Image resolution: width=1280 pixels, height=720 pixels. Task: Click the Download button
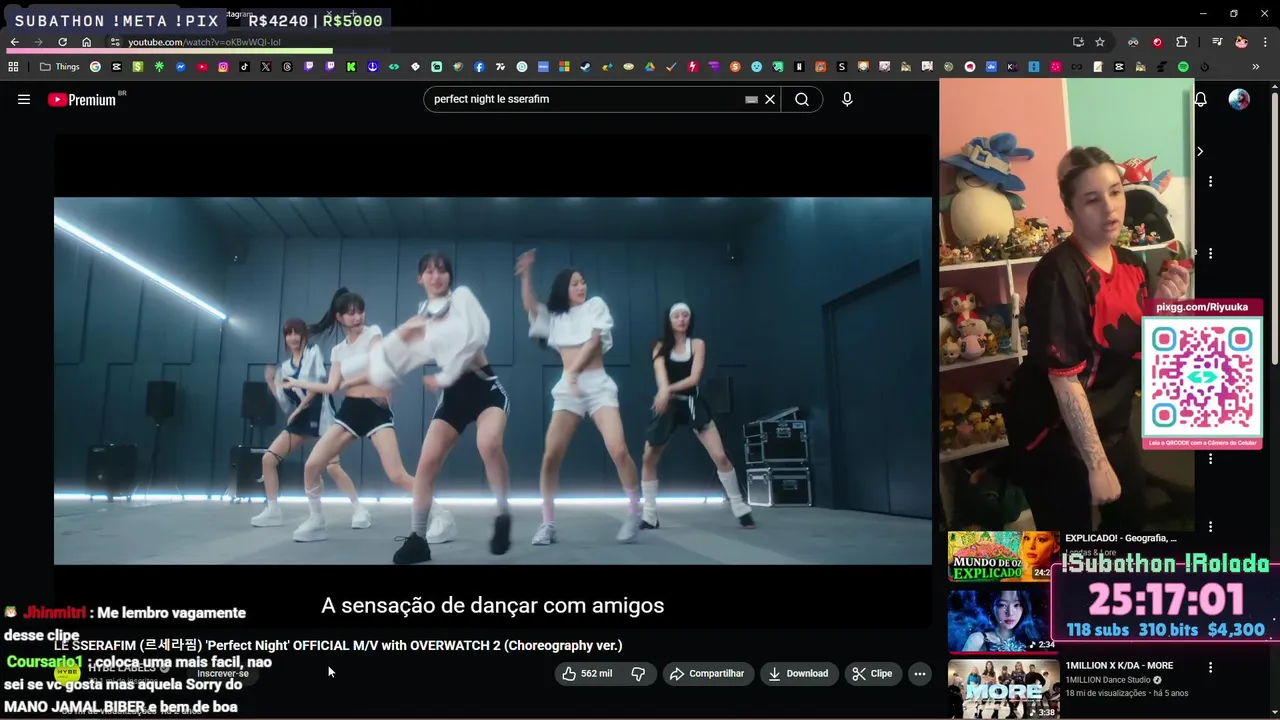tap(798, 673)
